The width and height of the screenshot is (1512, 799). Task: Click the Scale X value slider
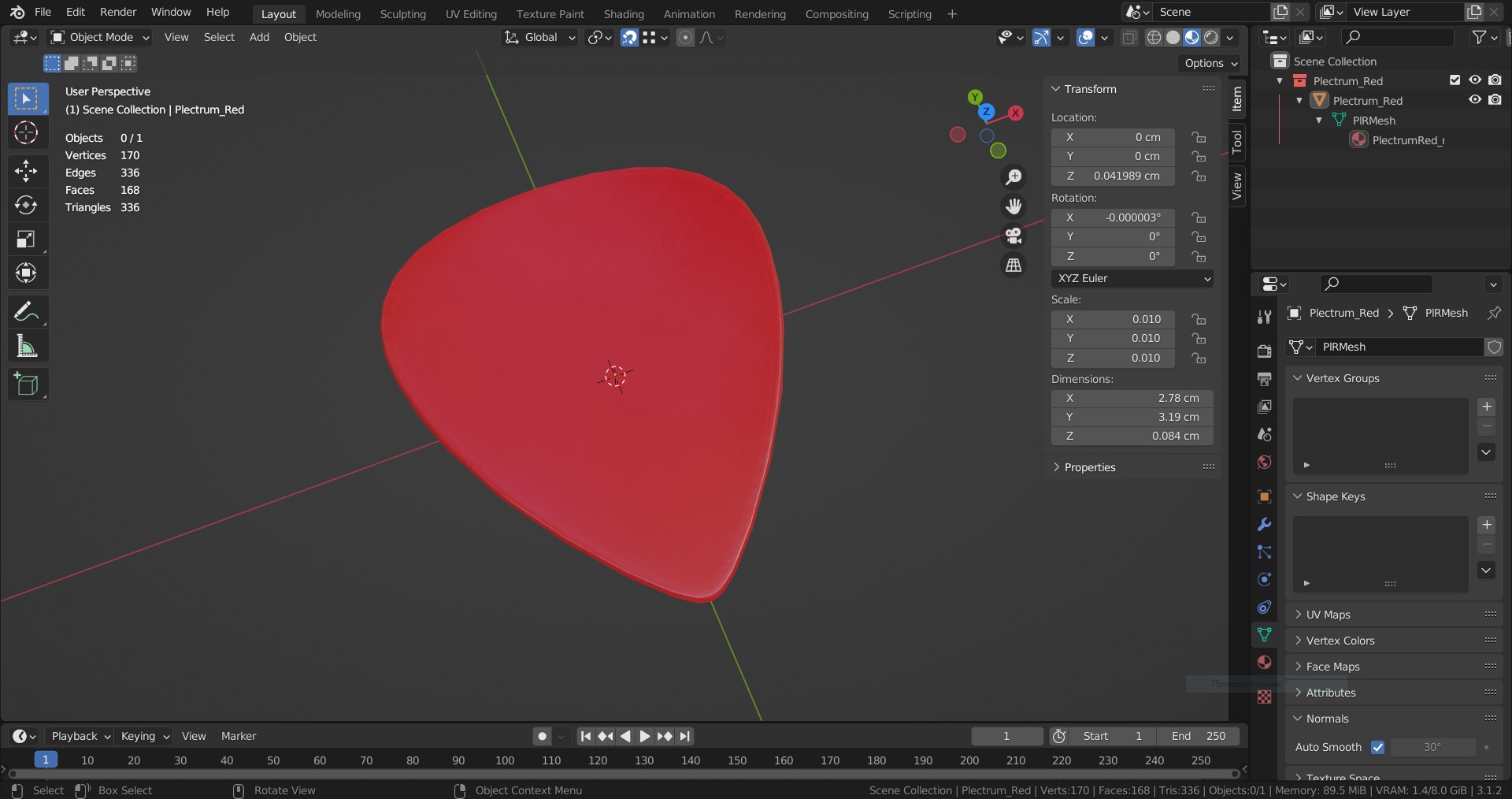point(1113,319)
